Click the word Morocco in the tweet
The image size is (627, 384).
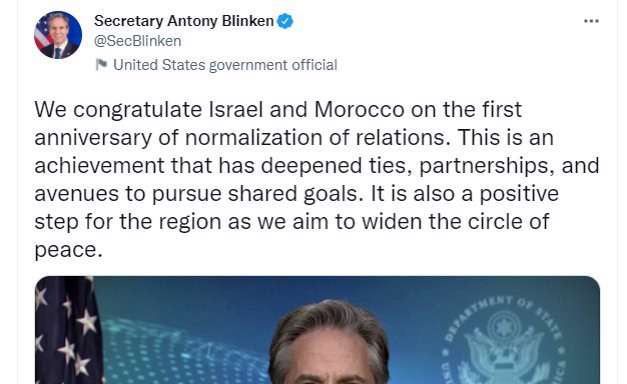(359, 110)
